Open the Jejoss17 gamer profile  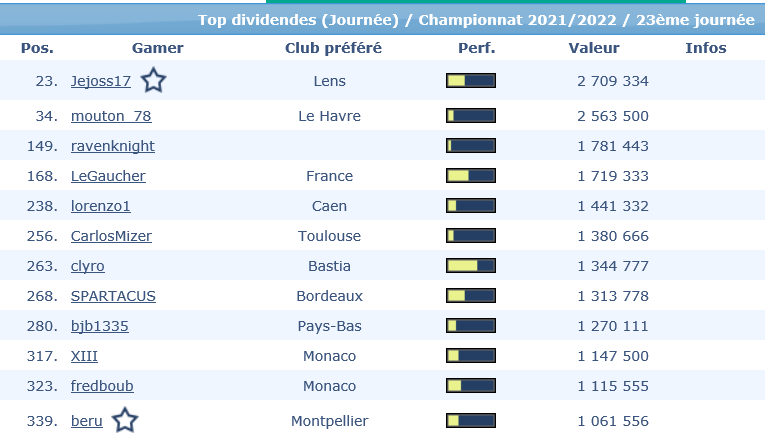[x=101, y=81]
